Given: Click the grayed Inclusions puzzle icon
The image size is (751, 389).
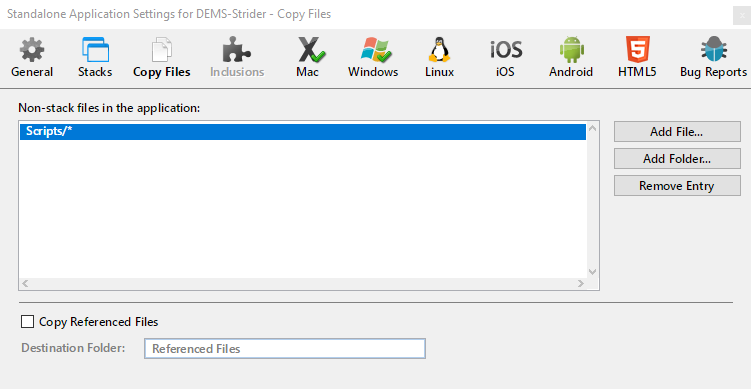Looking at the screenshot, I should click(237, 50).
